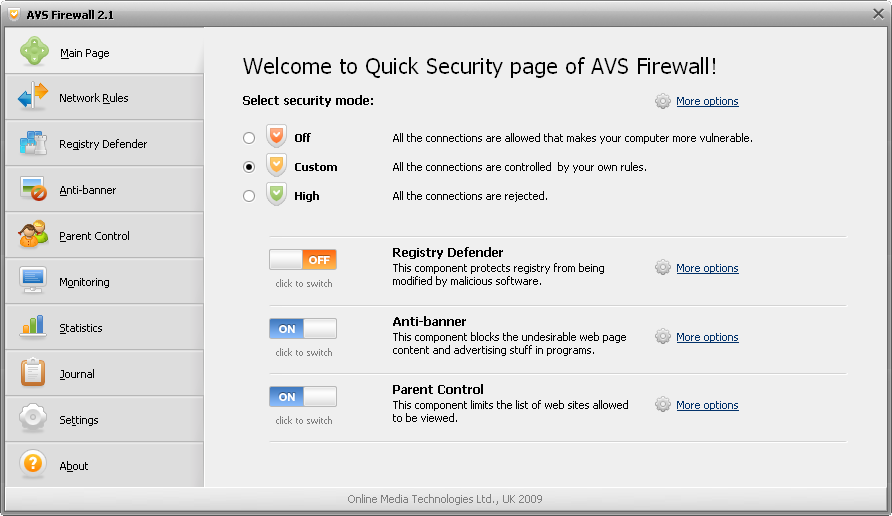Open the Journal clipboard icon
Screen dimensions: 892x516
pyautogui.click(x=33, y=373)
